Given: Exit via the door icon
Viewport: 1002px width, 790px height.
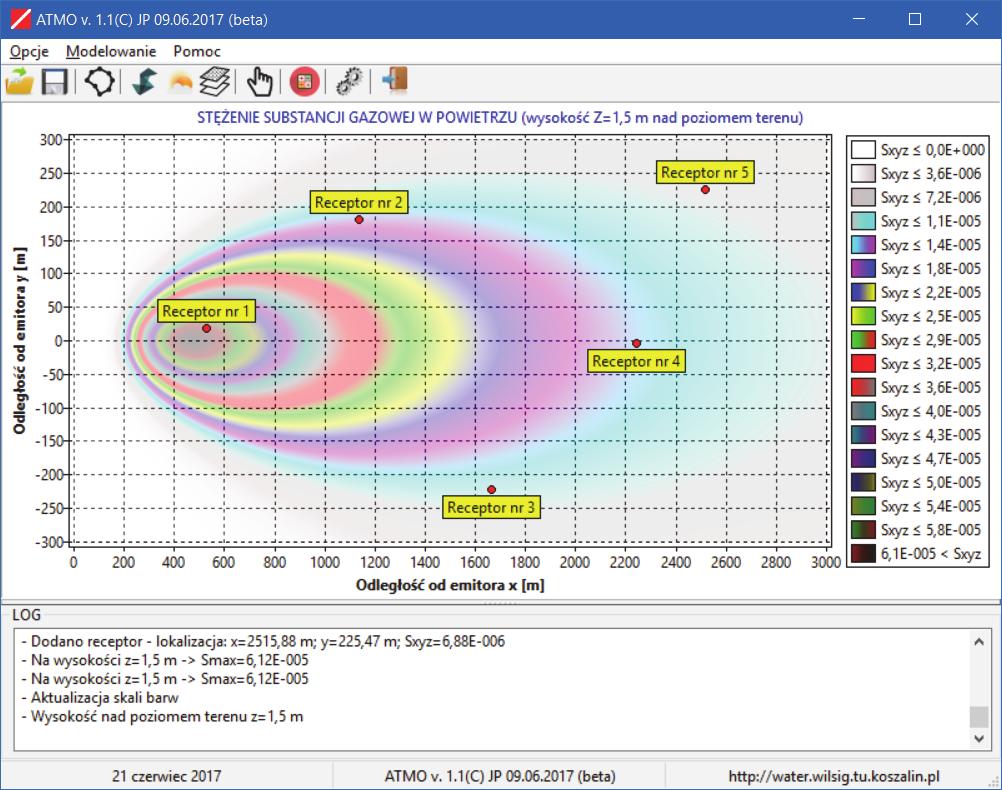Looking at the screenshot, I should coord(396,81).
